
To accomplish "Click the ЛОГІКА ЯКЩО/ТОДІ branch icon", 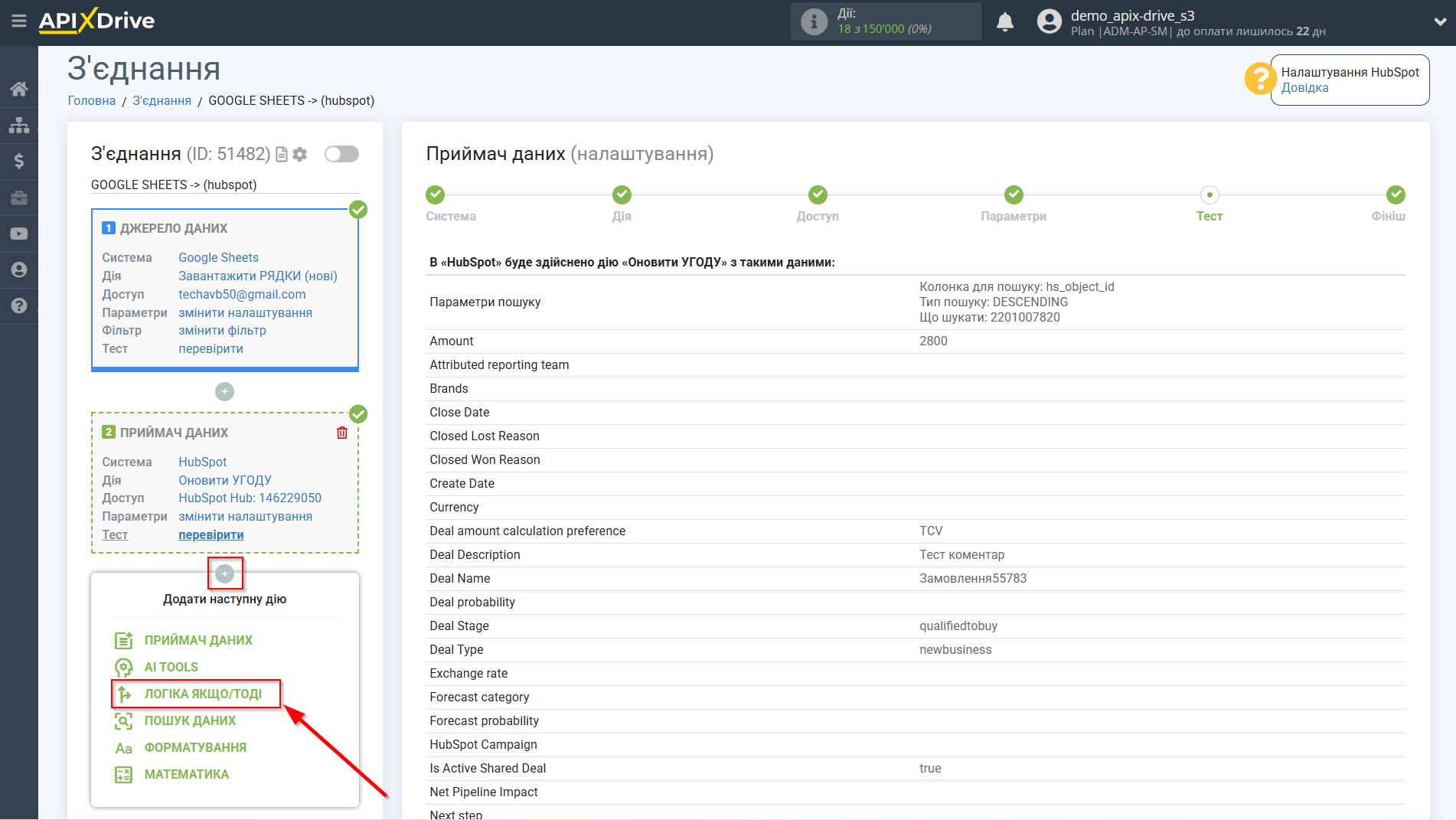I will [123, 694].
